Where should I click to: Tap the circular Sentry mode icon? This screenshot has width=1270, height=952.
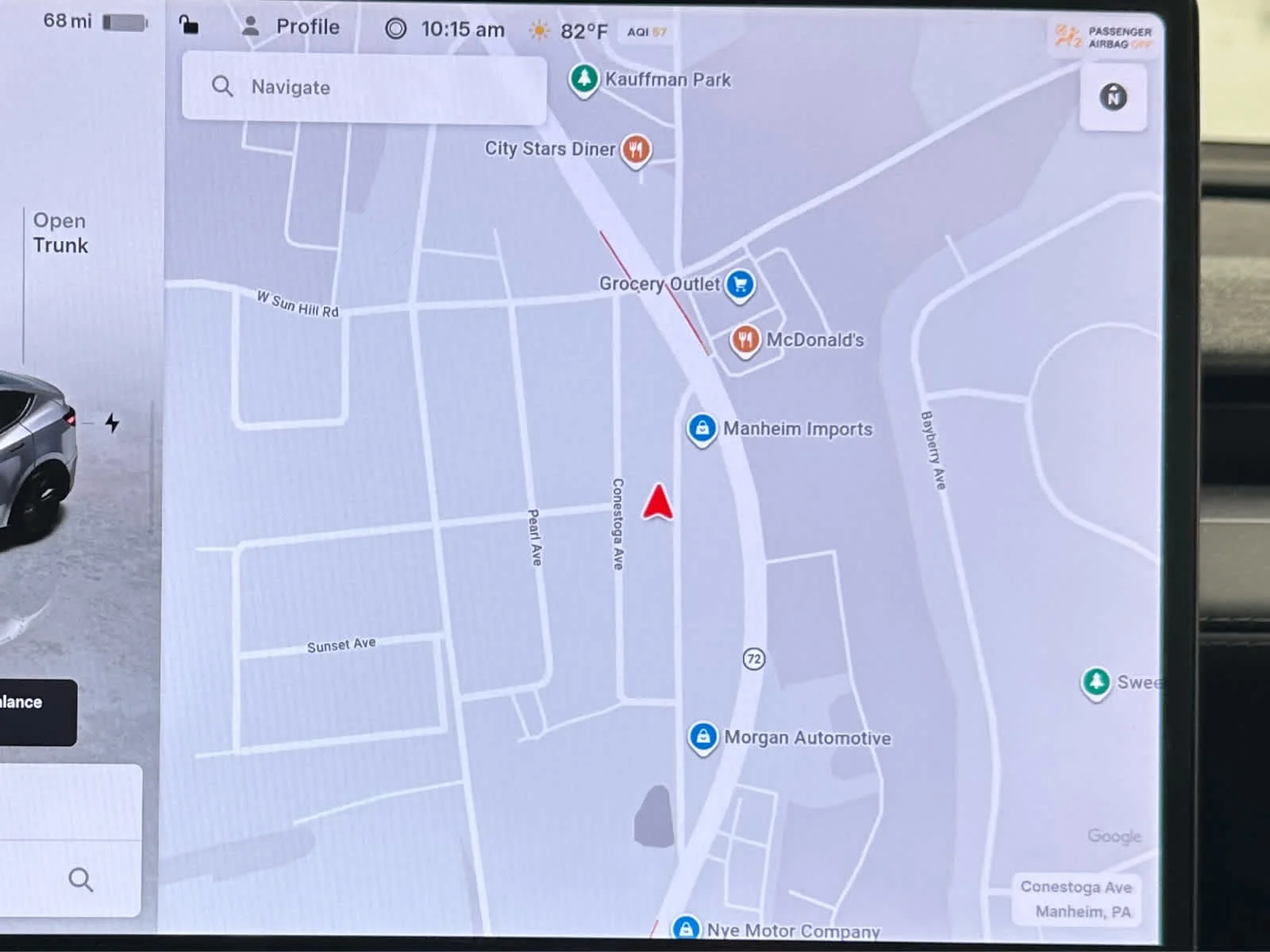(395, 29)
